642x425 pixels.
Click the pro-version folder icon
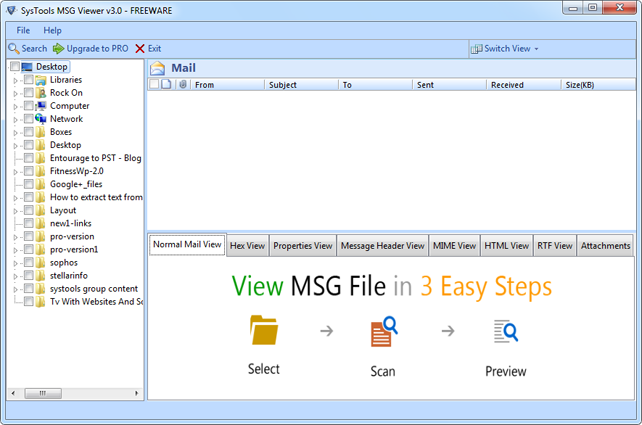pyautogui.click(x=41, y=237)
